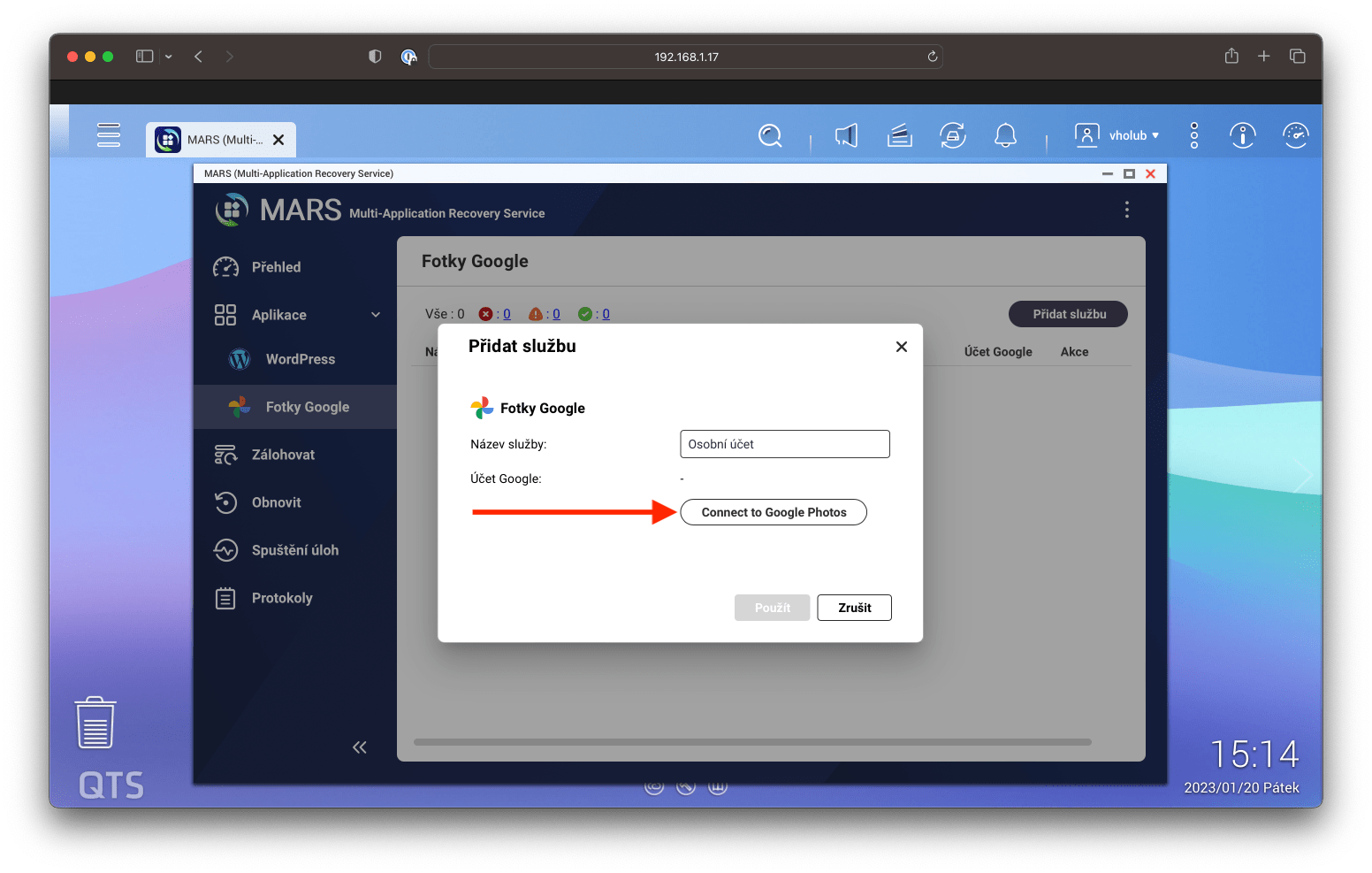Collapse the MARS sidebar with double-chevron

click(359, 747)
